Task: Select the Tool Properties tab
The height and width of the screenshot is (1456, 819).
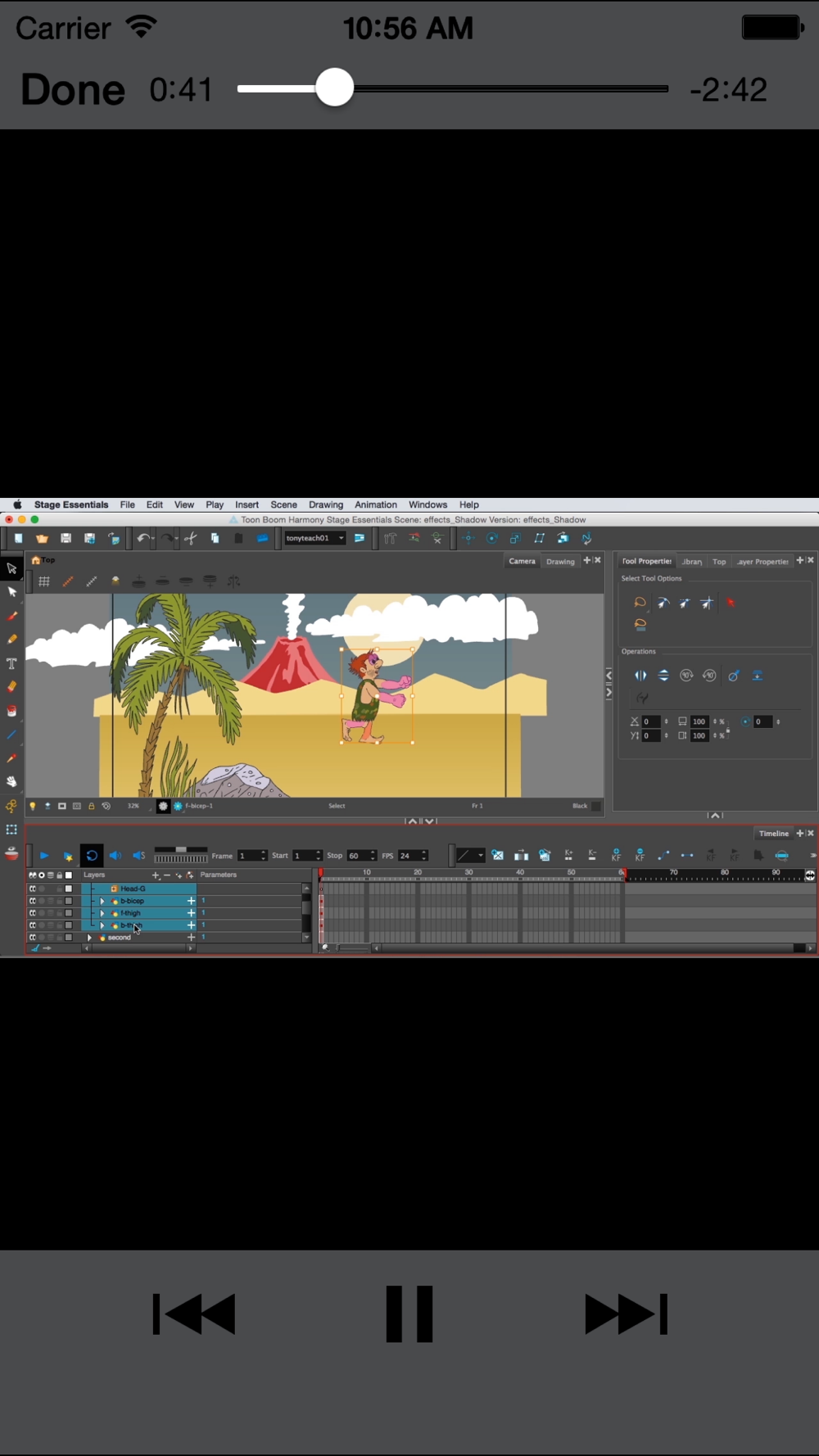Action: 646,561
